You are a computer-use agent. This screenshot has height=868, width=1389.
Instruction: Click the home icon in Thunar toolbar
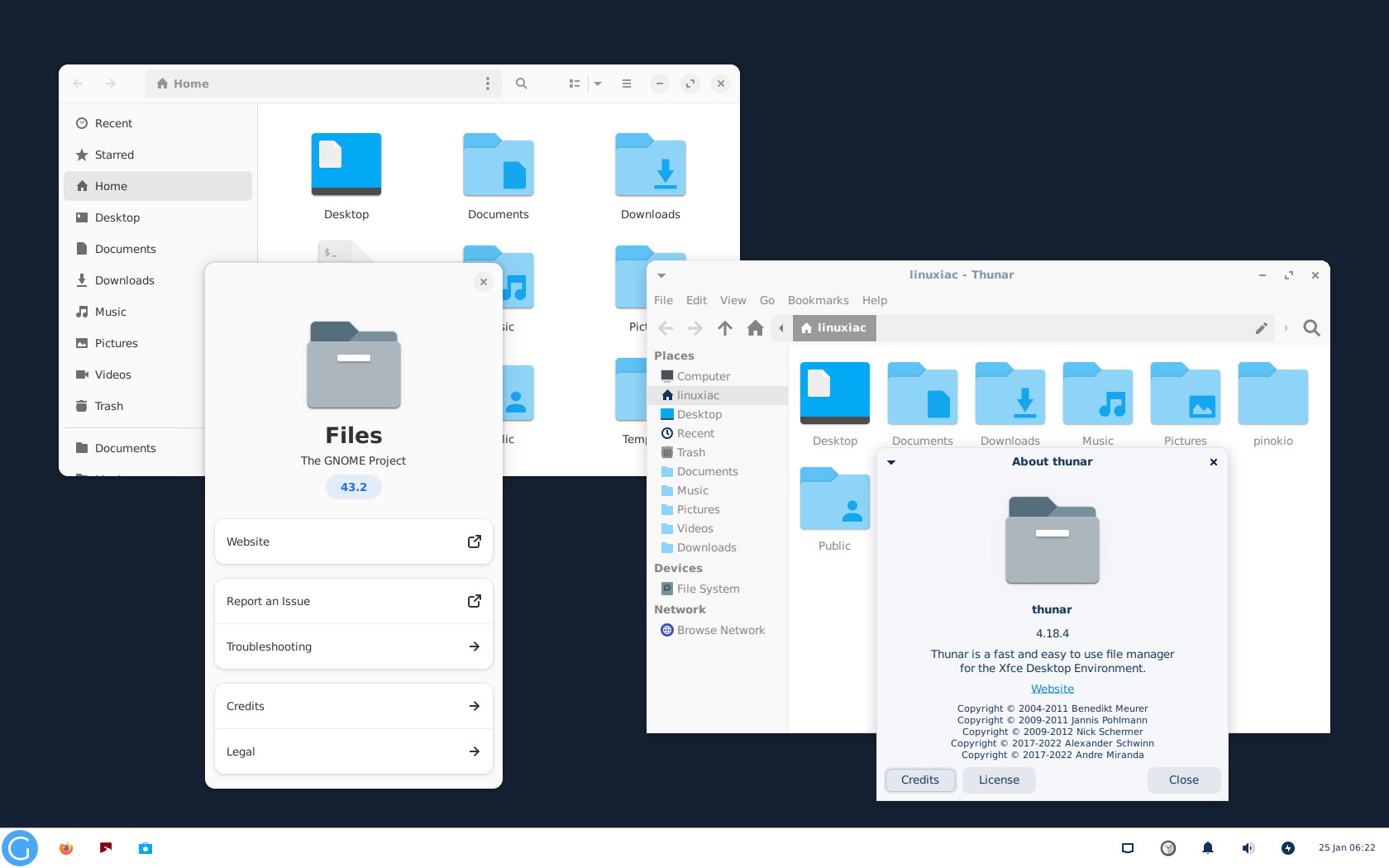coord(755,328)
